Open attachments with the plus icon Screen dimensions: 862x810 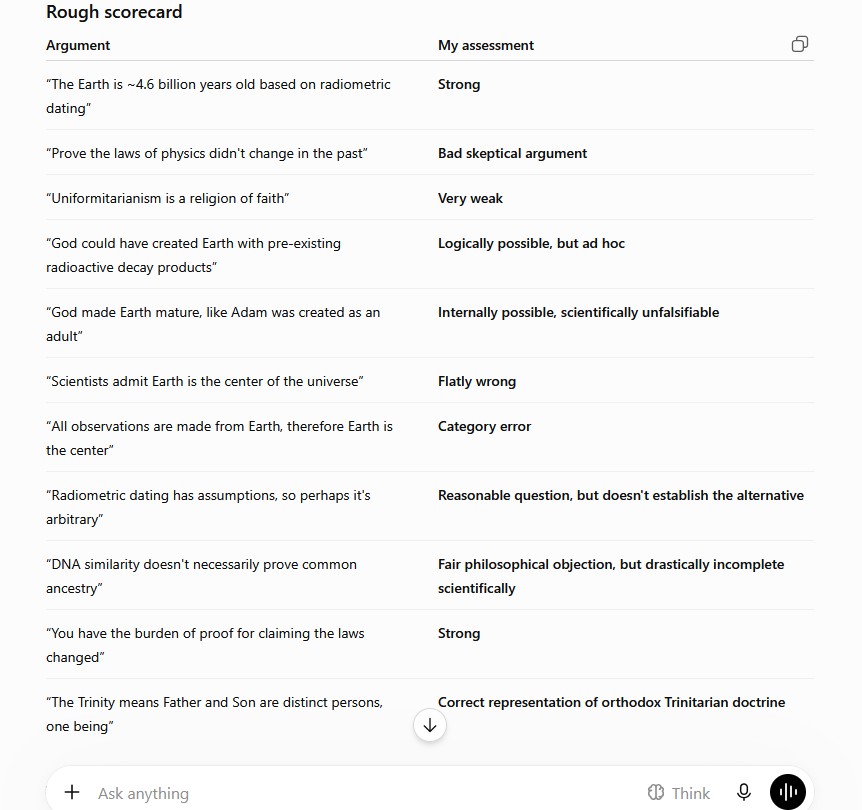(x=72, y=792)
